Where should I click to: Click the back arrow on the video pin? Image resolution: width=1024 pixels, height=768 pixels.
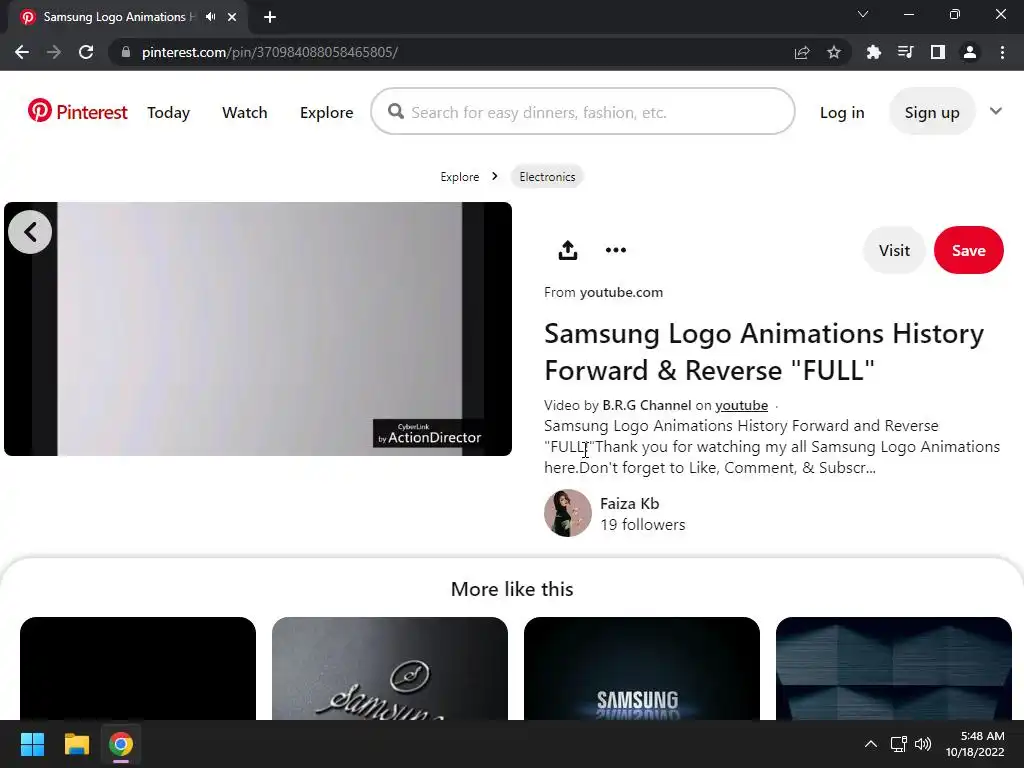pos(30,232)
